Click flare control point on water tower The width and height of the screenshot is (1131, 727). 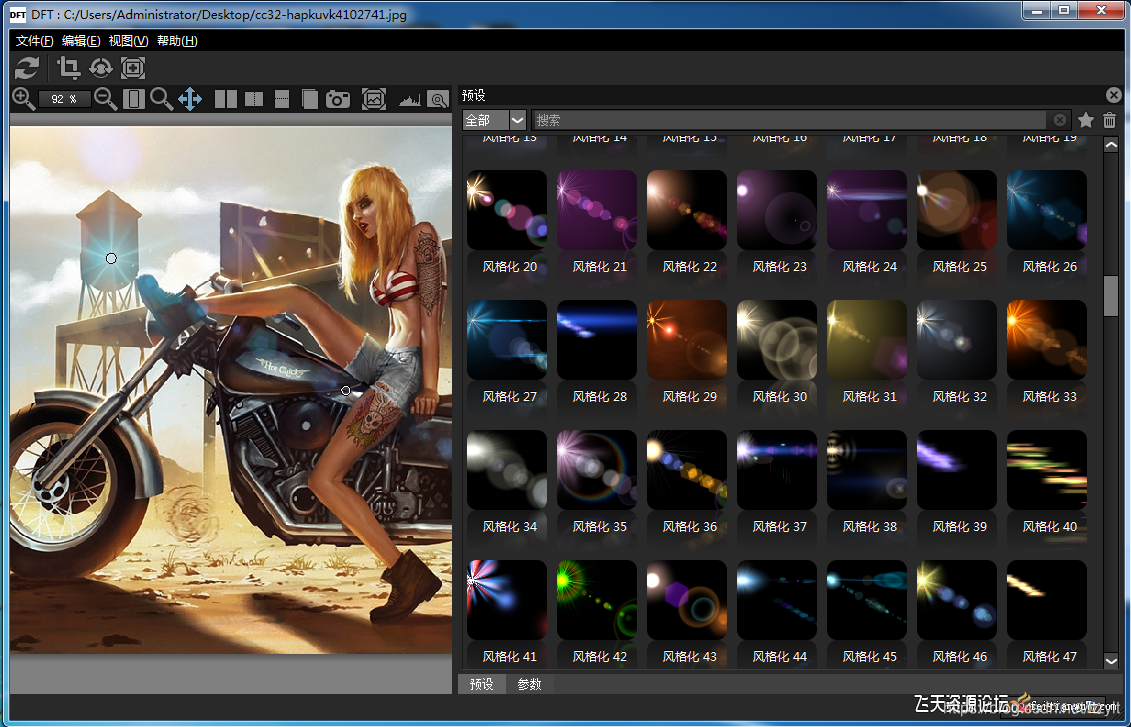click(111, 258)
